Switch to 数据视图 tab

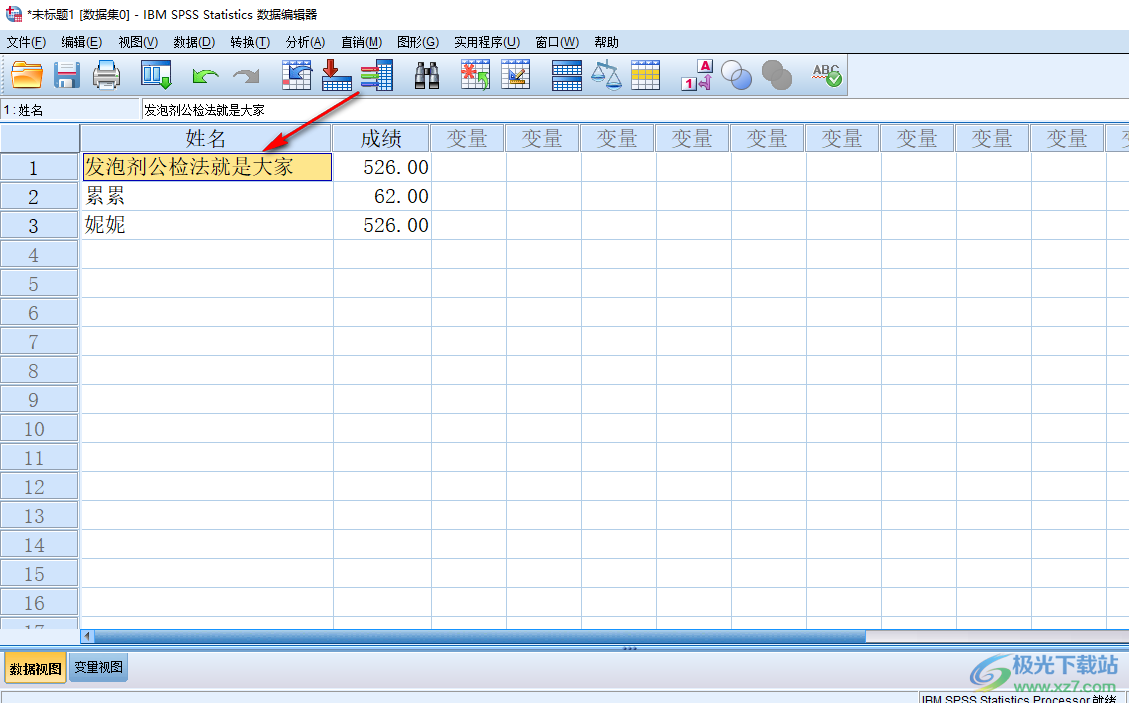point(35,668)
